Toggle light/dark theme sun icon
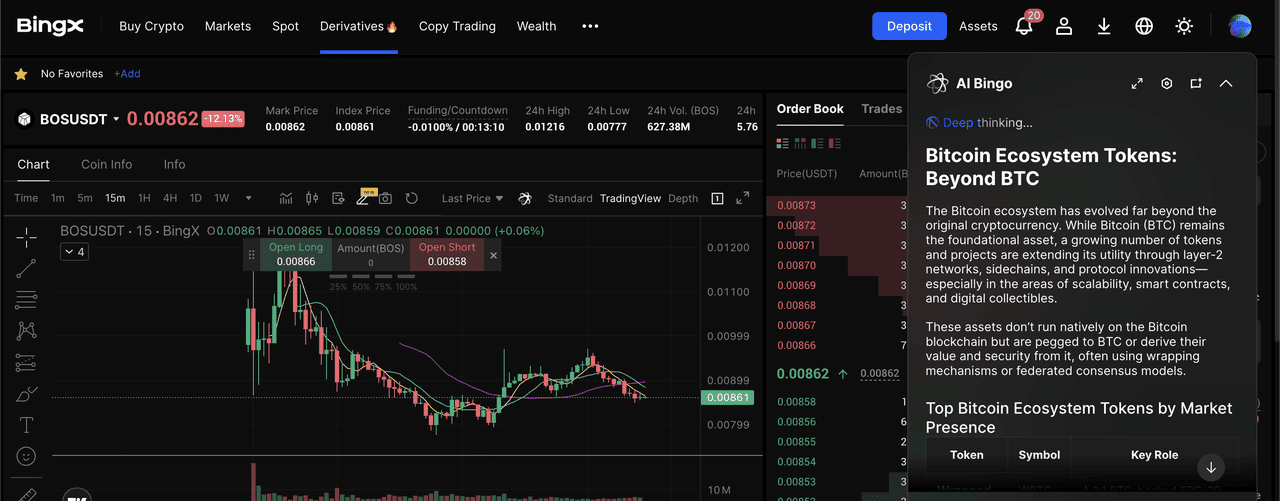The width and height of the screenshot is (1280, 501). 1184,27
